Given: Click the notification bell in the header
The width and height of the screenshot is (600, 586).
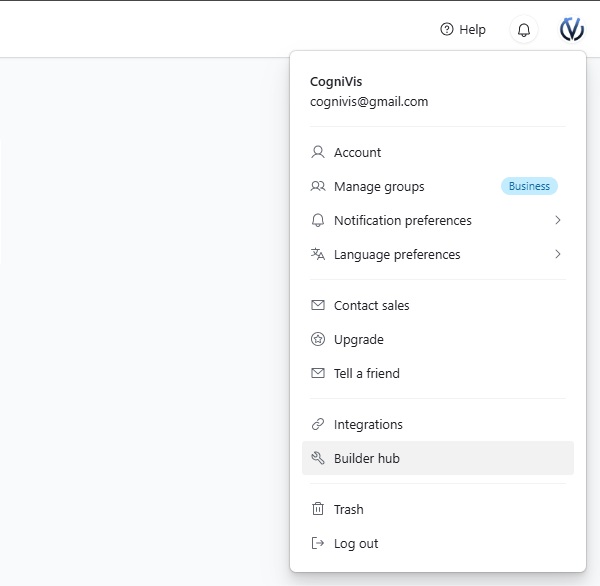Looking at the screenshot, I should [523, 30].
